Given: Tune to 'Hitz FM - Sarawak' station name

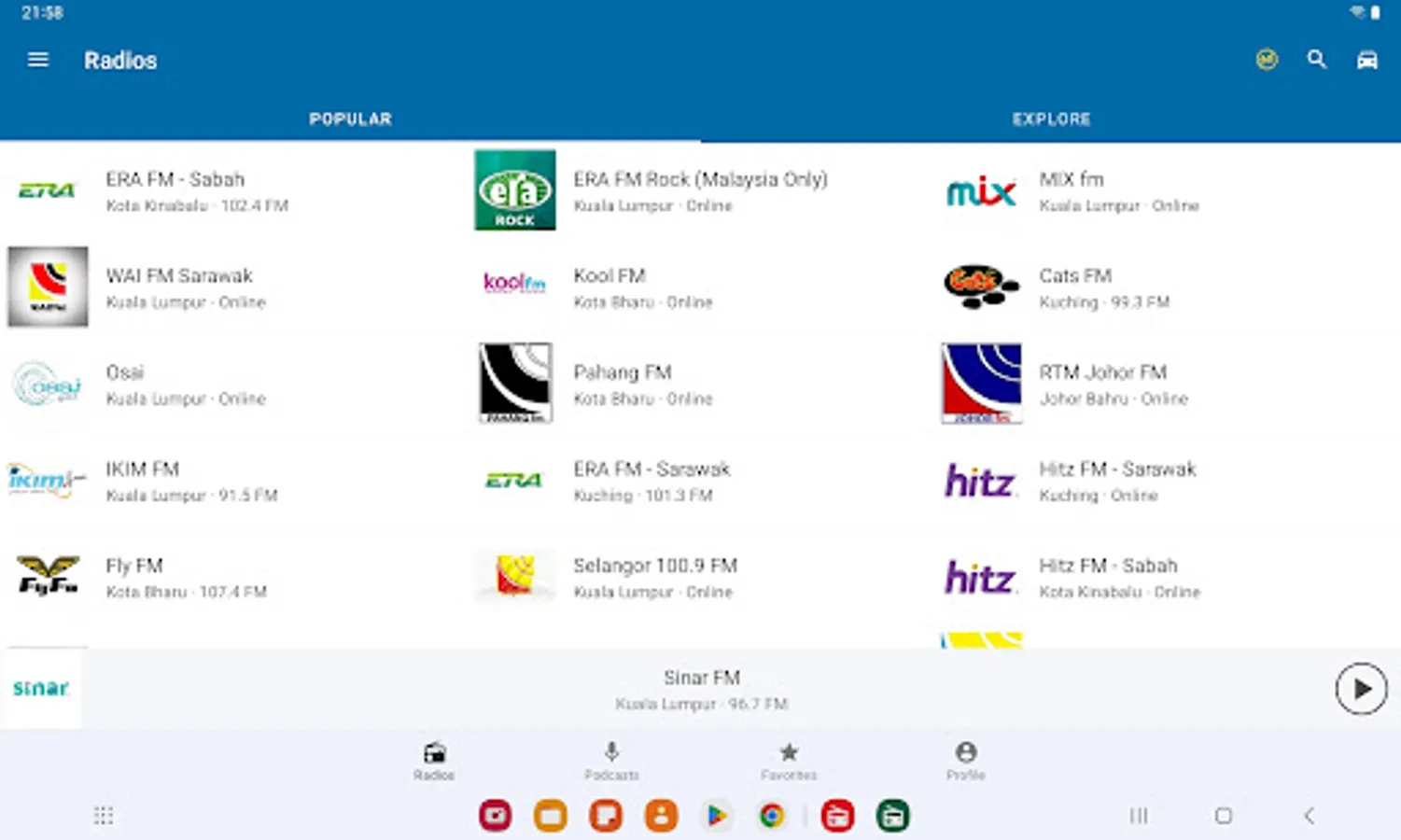Looking at the screenshot, I should pos(1117,469).
